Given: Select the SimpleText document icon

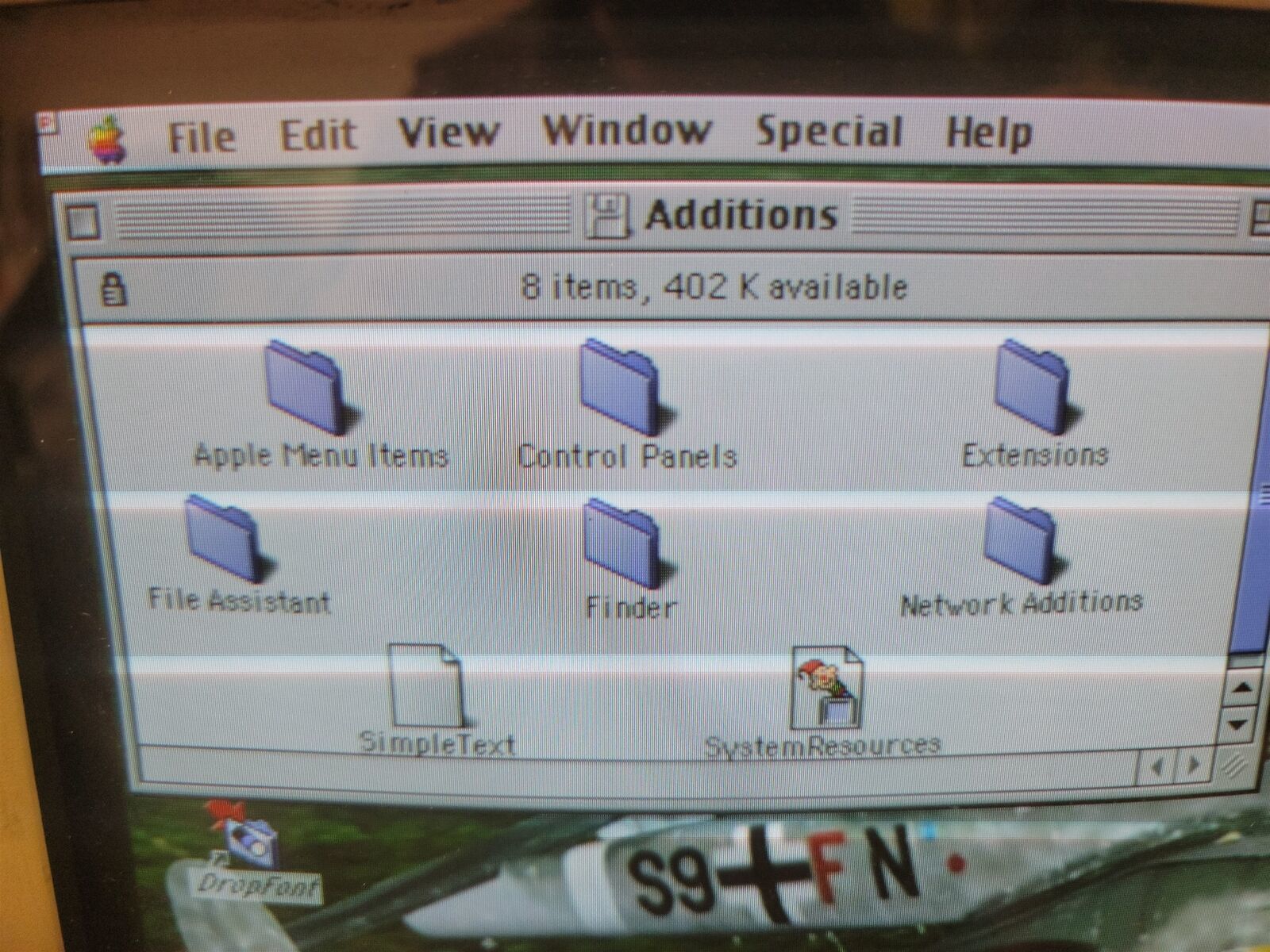Looking at the screenshot, I should 426,685.
